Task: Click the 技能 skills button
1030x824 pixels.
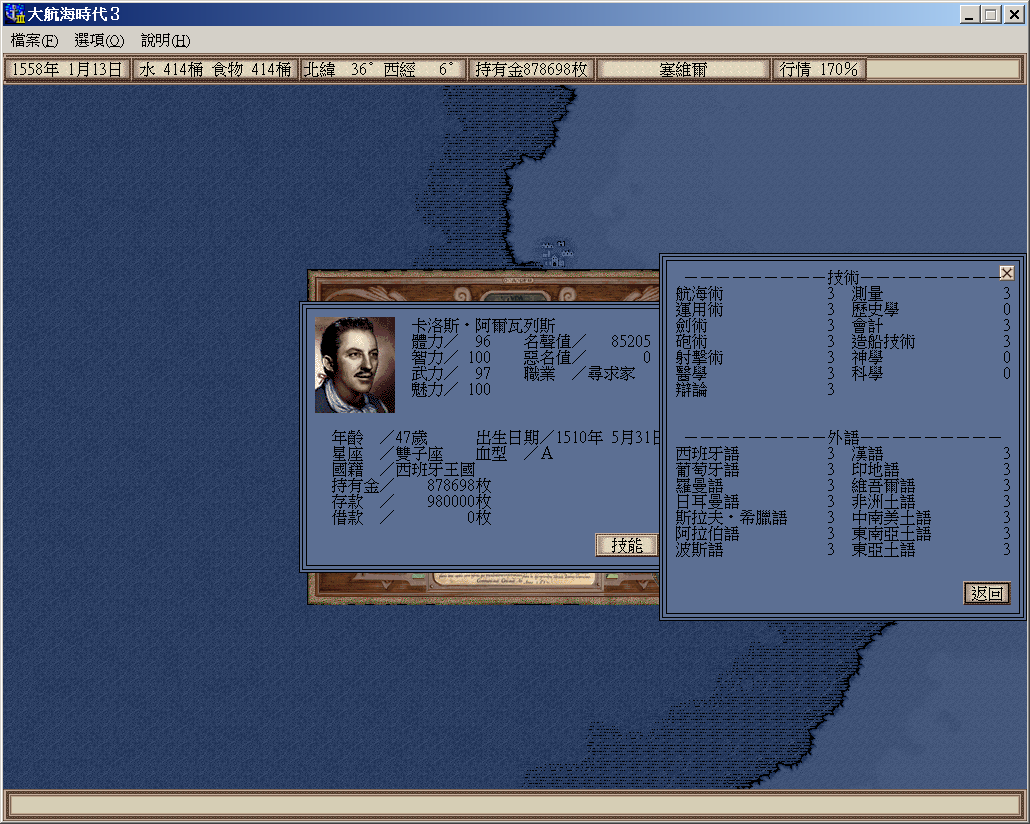Action: coord(626,545)
